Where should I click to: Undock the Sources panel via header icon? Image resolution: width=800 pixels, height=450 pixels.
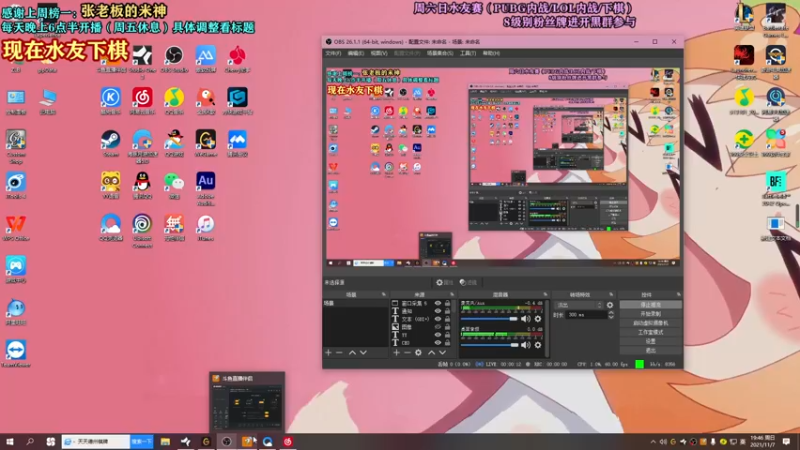tap(452, 294)
